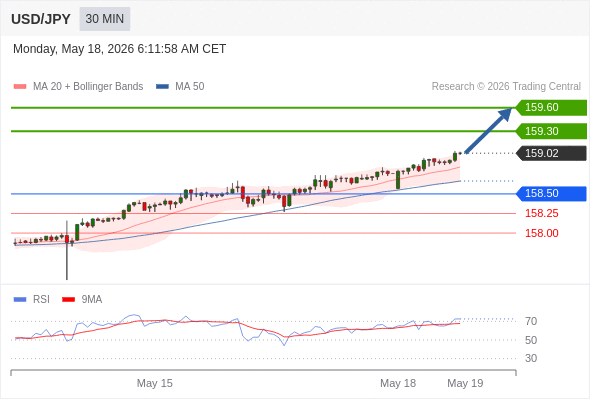Click the May 19 date axis label
The height and width of the screenshot is (400, 590).
point(465,383)
